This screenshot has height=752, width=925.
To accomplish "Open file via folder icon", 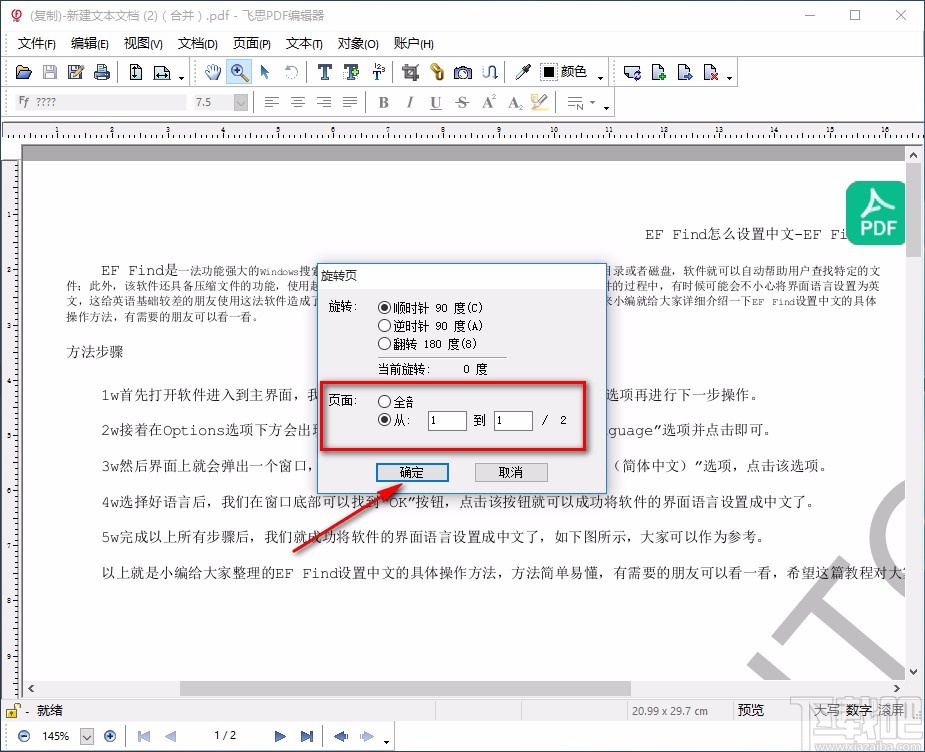I will pyautogui.click(x=24, y=73).
